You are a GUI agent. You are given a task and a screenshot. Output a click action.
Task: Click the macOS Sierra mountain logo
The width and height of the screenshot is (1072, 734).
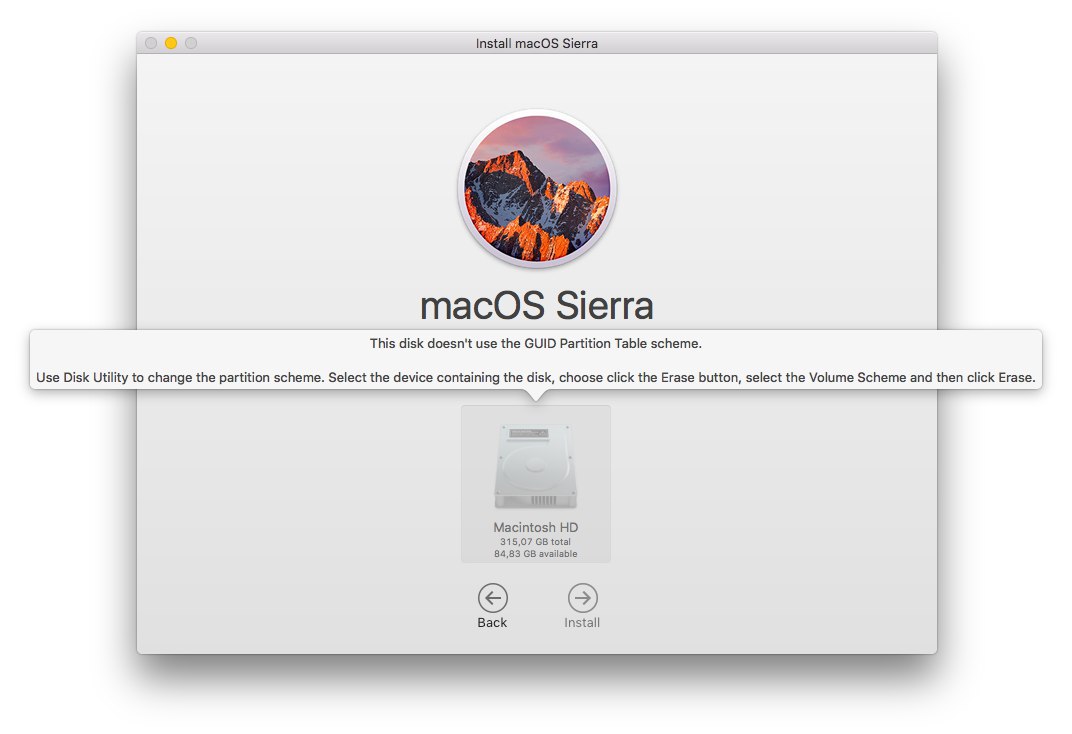pos(537,189)
